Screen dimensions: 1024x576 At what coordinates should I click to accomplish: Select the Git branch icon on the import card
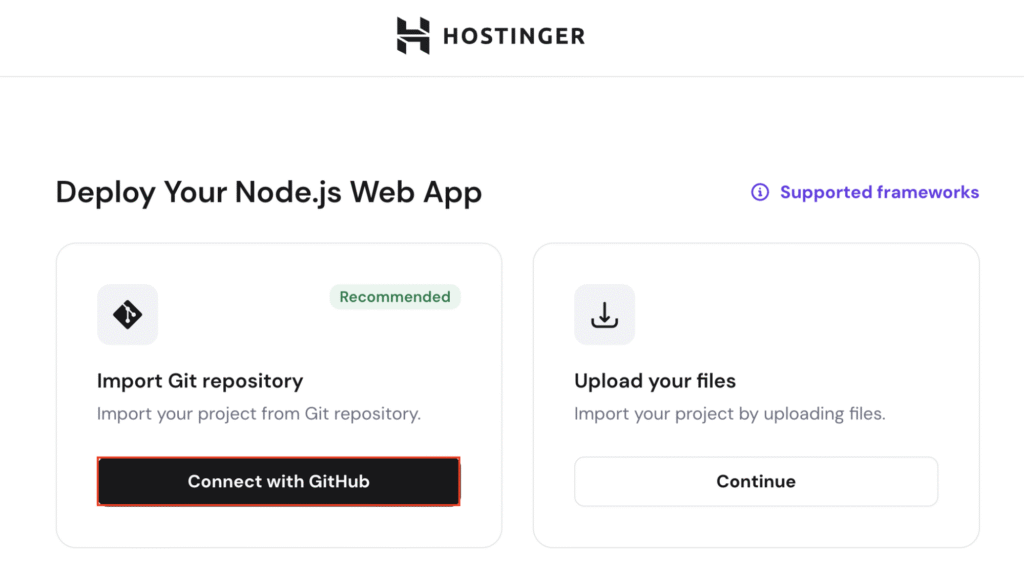click(x=127, y=314)
